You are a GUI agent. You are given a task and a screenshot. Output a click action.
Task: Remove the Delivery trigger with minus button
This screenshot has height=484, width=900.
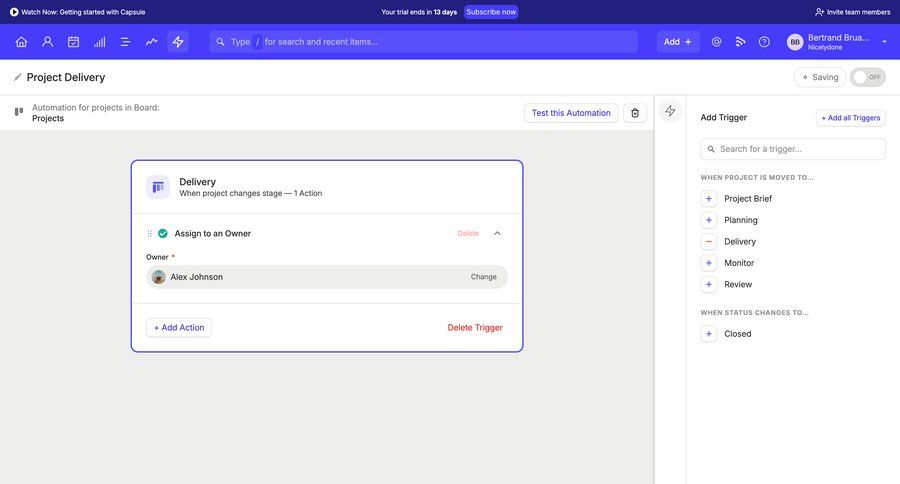pyautogui.click(x=709, y=241)
